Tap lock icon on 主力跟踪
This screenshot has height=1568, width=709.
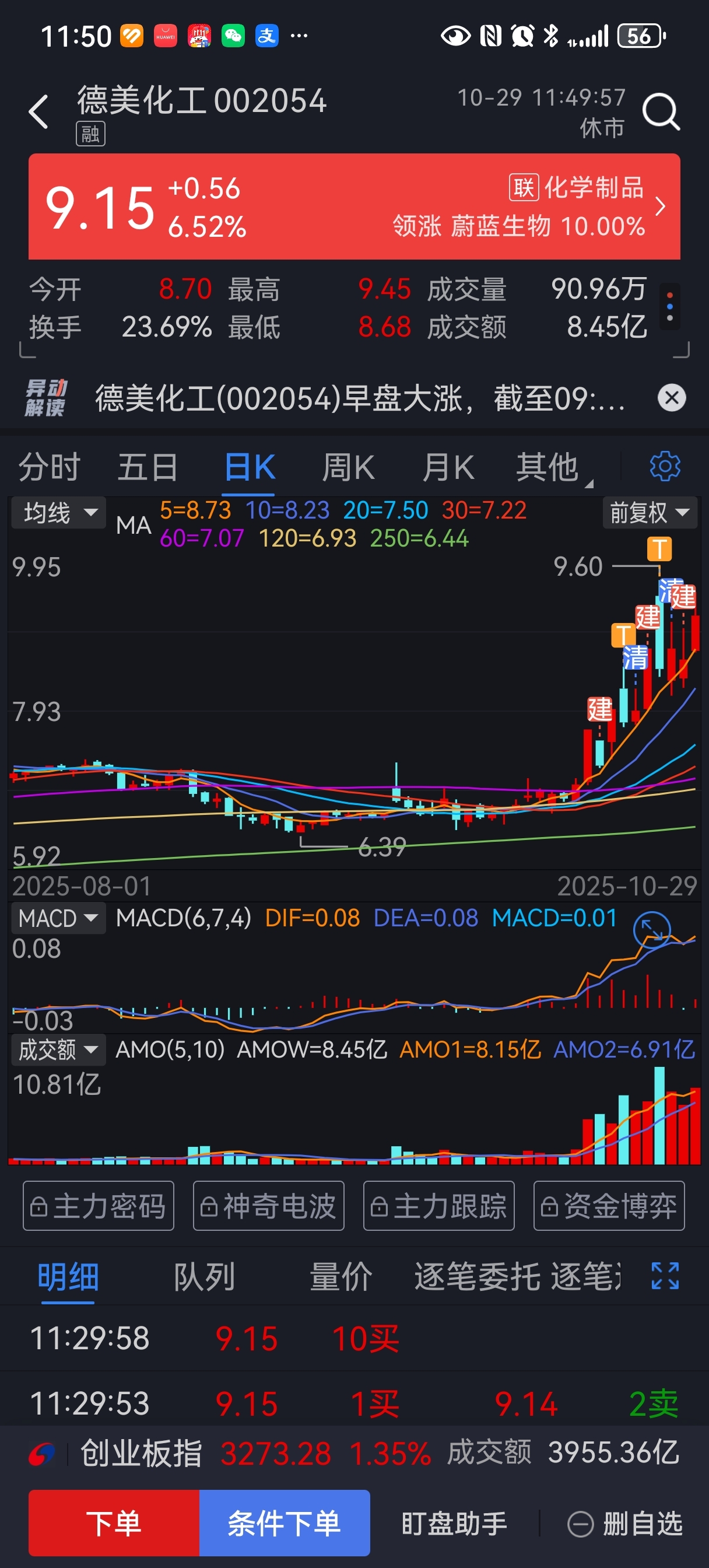point(380,1206)
